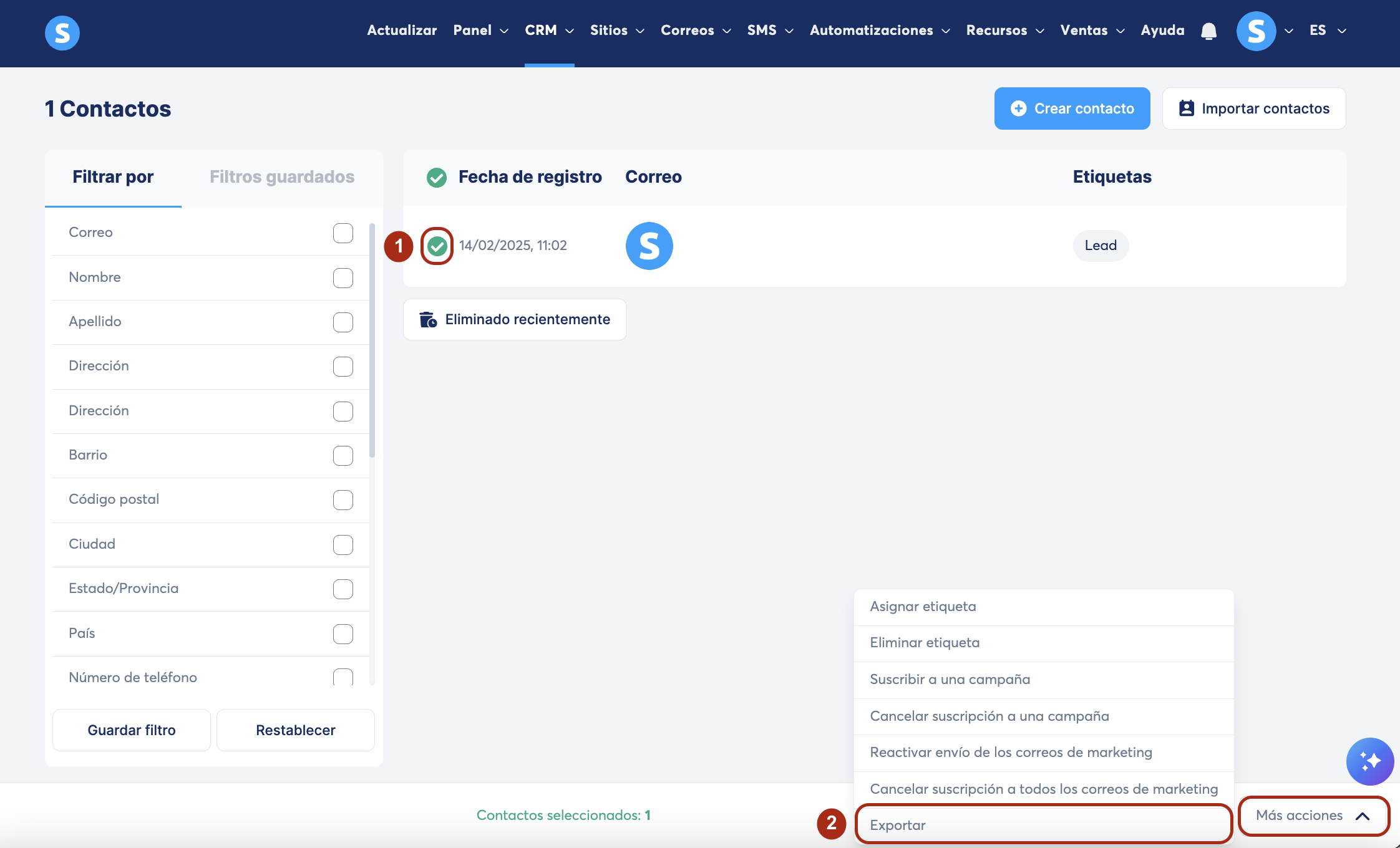This screenshot has height=848, width=1400.
Task: Click the plus icon on Crear contacto
Action: [1018, 108]
